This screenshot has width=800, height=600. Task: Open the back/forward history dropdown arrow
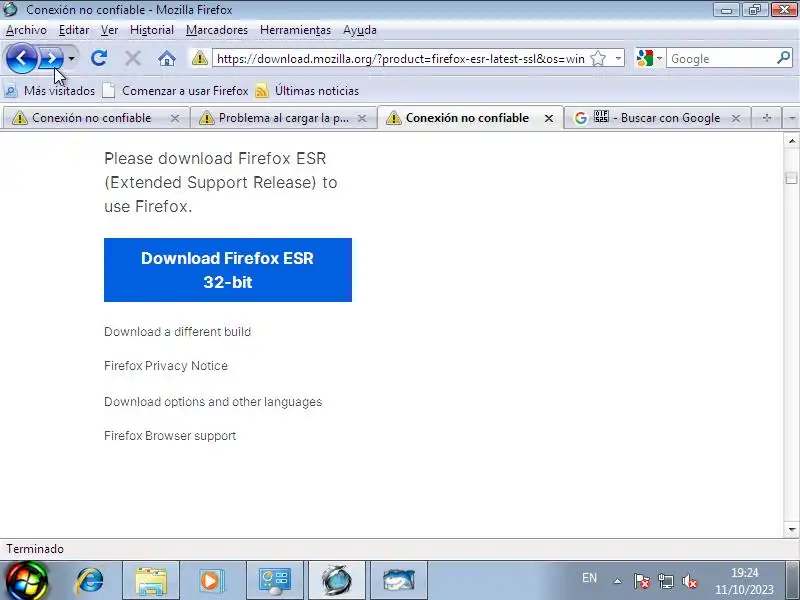(71, 59)
